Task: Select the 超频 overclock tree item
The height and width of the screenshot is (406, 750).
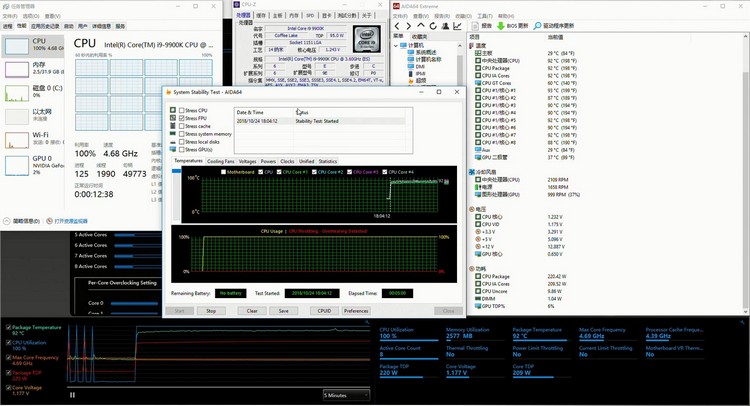Action: (x=416, y=81)
